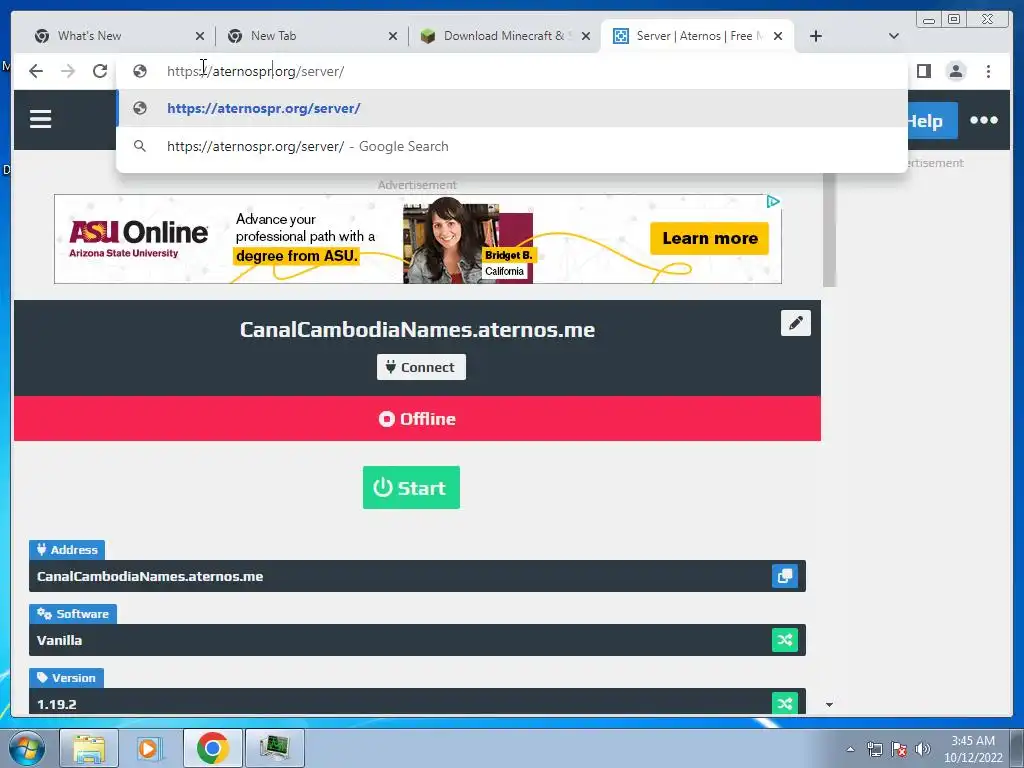The image size is (1024, 768).
Task: Click the ASU Online logo in the ad
Action: coord(138,238)
